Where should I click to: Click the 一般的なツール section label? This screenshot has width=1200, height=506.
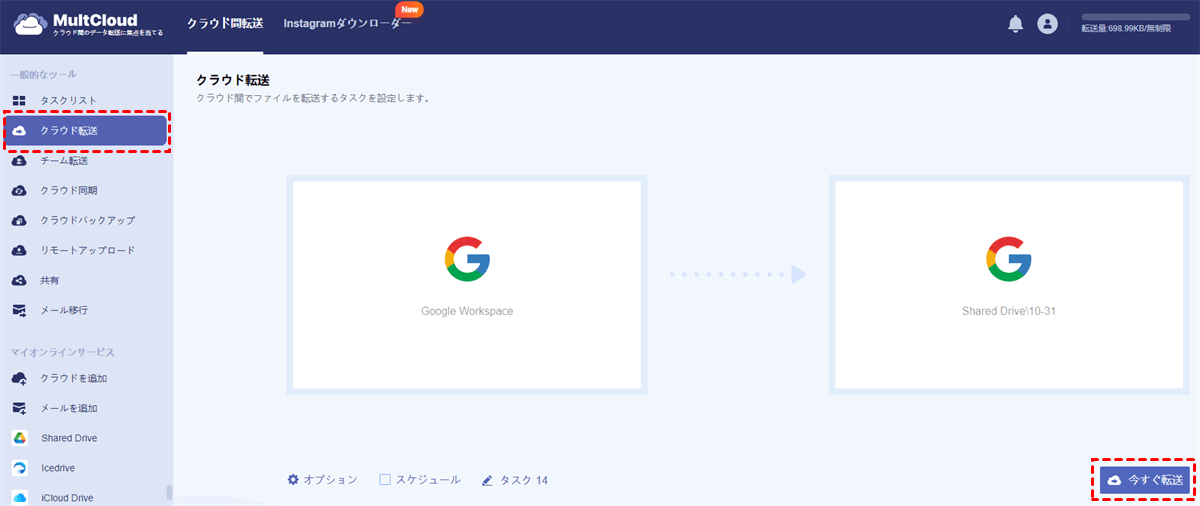[x=43, y=74]
